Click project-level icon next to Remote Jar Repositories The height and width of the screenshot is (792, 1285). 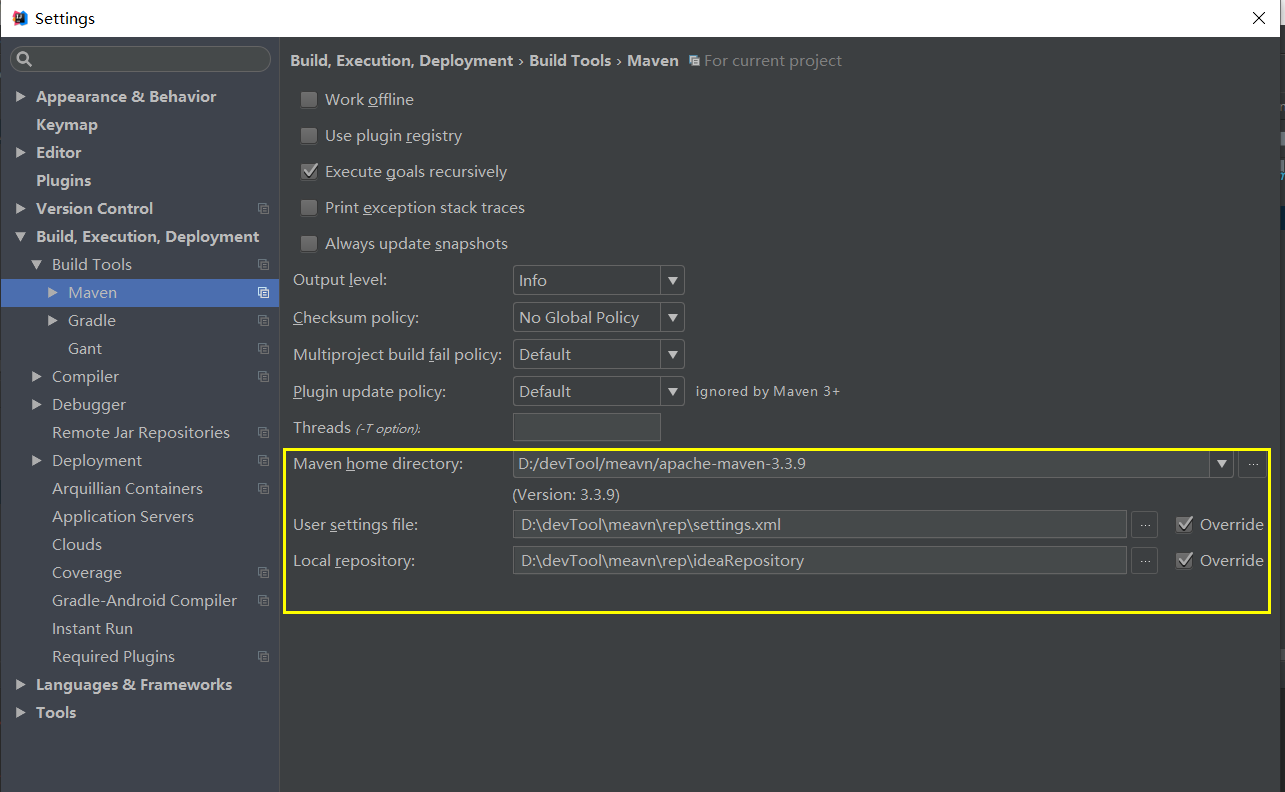click(263, 433)
